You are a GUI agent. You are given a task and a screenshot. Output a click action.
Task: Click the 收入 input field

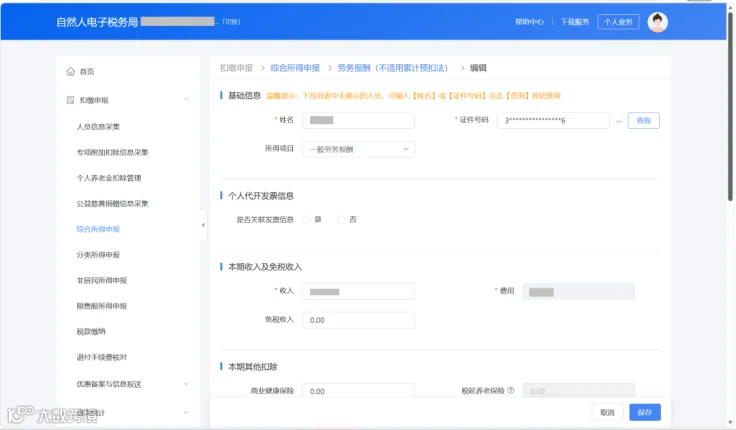coord(358,292)
